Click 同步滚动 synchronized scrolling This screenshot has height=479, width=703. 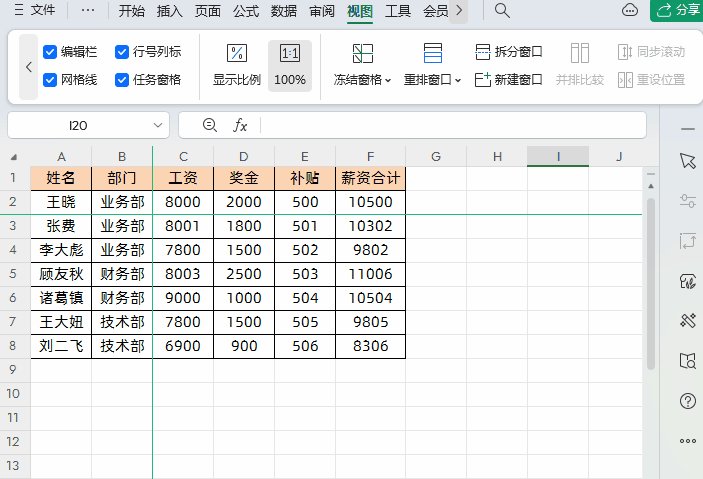coord(651,52)
